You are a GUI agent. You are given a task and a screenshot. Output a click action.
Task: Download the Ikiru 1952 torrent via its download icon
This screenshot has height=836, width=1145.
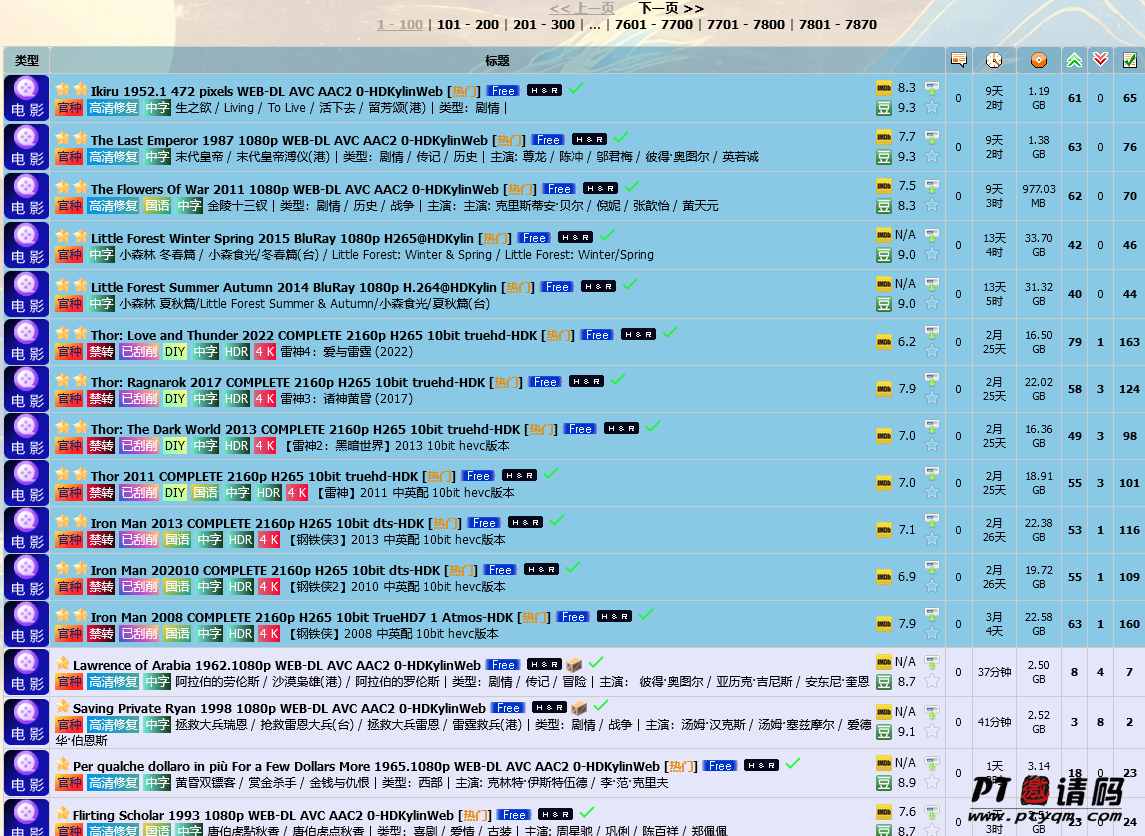pyautogui.click(x=932, y=88)
